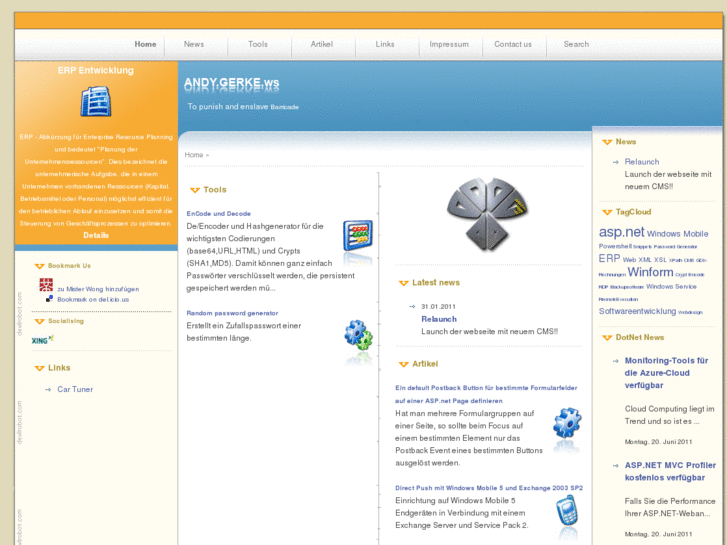Viewport: 727px width, 545px height.
Task: Click the Links heading arrow icon in left sidebar
Action: [x=39, y=368]
